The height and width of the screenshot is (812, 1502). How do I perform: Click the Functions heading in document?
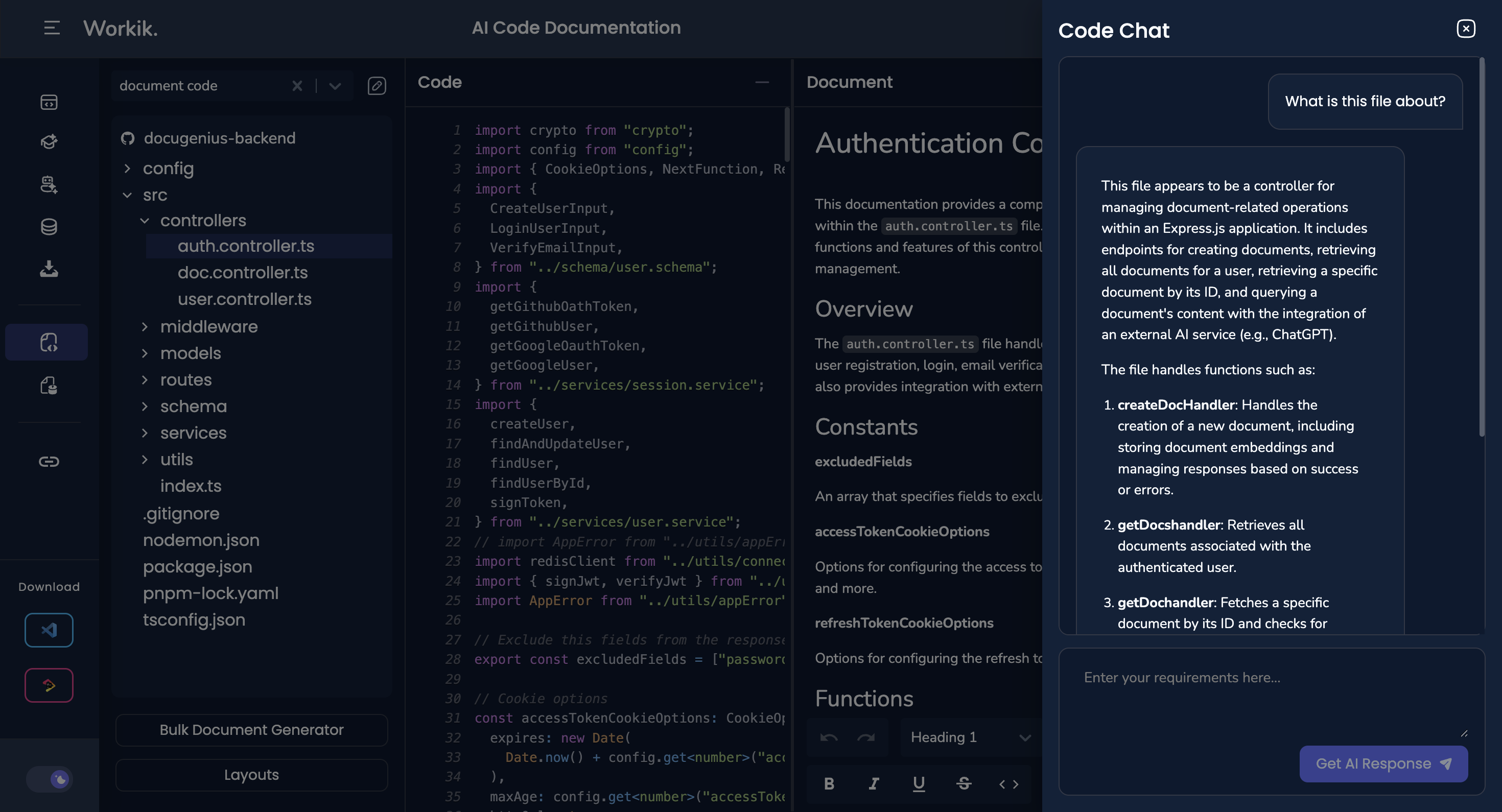point(863,698)
